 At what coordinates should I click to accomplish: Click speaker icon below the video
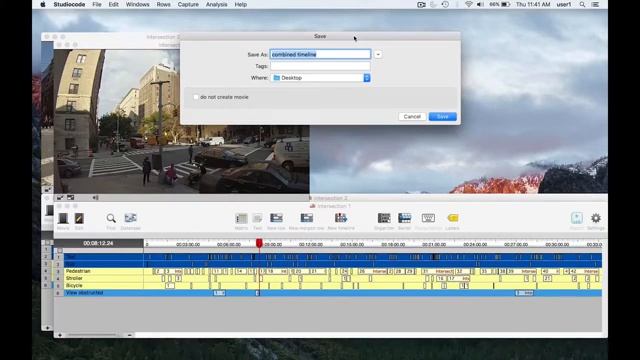click(95, 198)
